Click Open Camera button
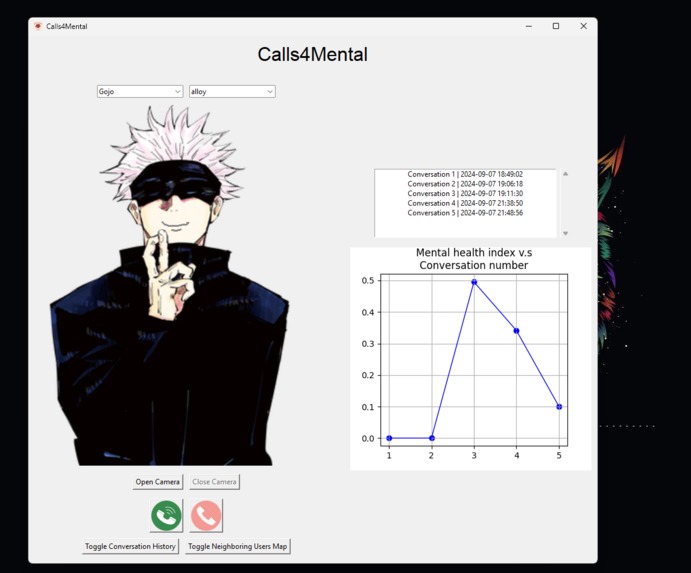Screen dimensions: 691x573 pos(158,482)
